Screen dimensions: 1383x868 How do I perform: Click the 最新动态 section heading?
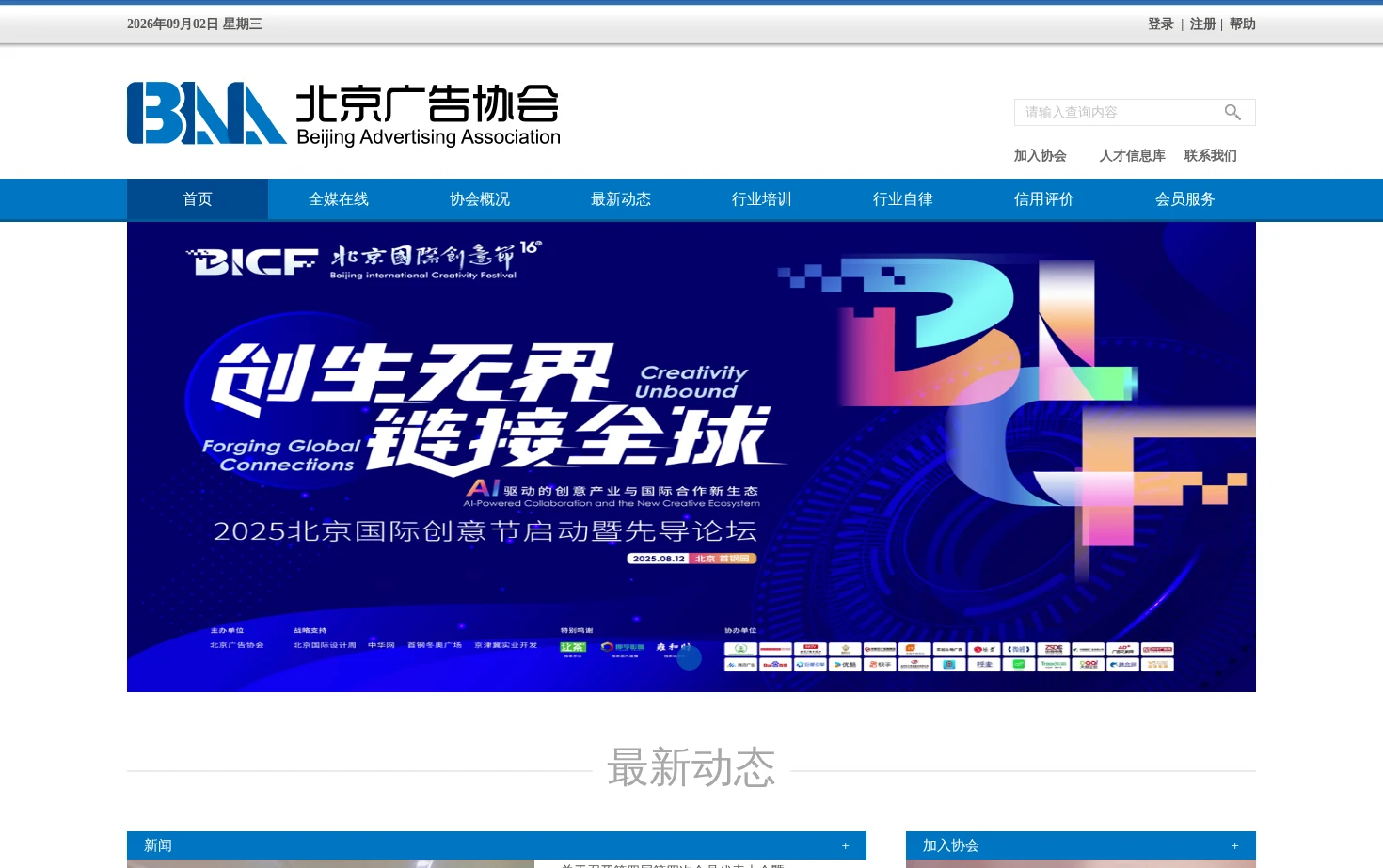691,768
